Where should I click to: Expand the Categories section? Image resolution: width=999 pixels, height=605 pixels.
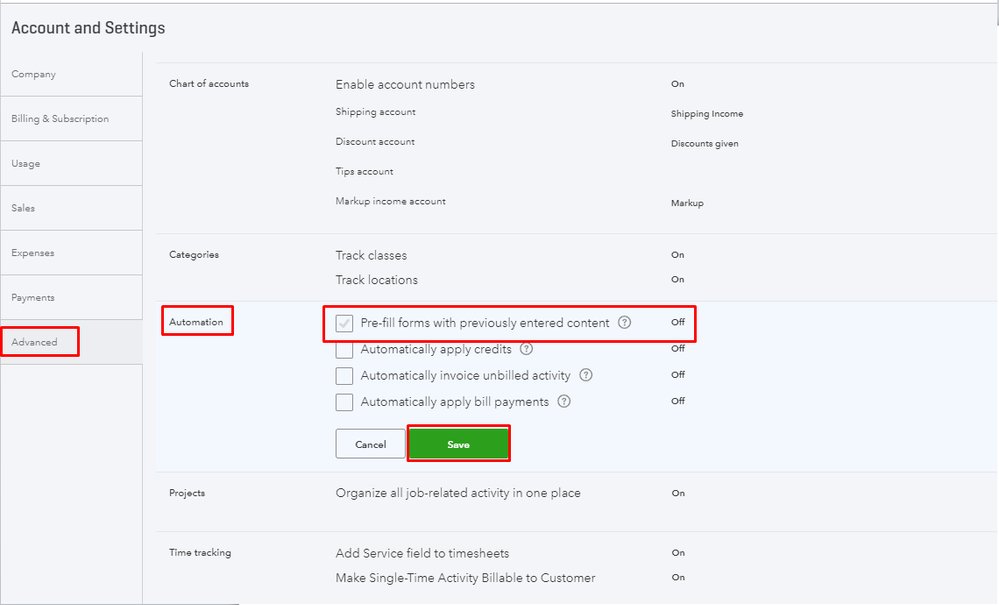(194, 254)
